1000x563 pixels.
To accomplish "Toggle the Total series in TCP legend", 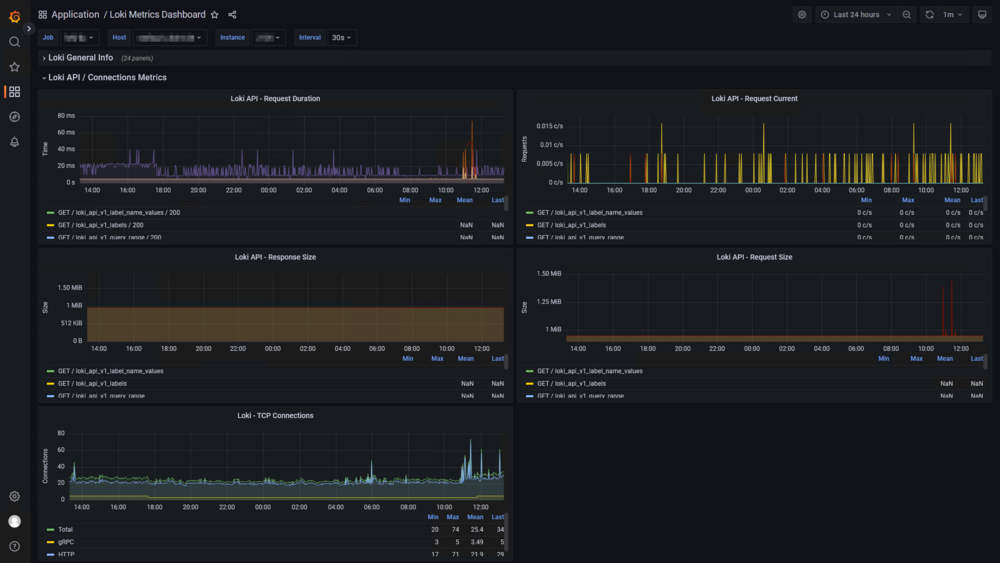I will coord(65,529).
